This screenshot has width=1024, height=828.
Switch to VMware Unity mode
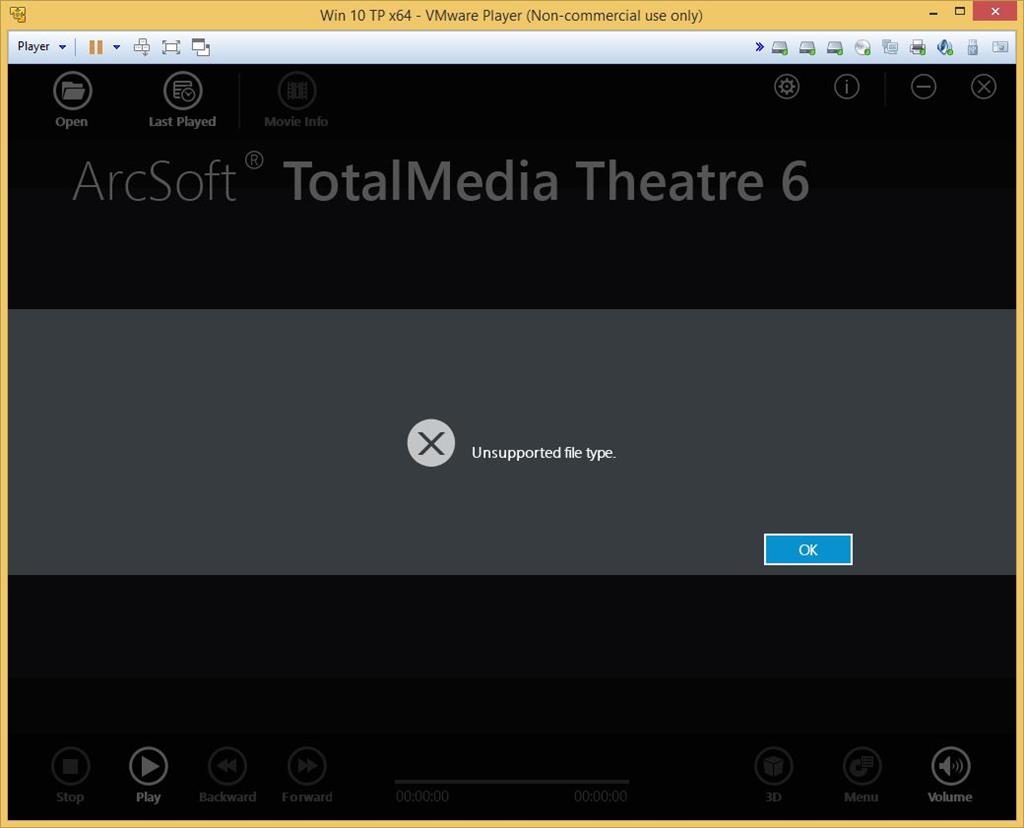coord(200,47)
